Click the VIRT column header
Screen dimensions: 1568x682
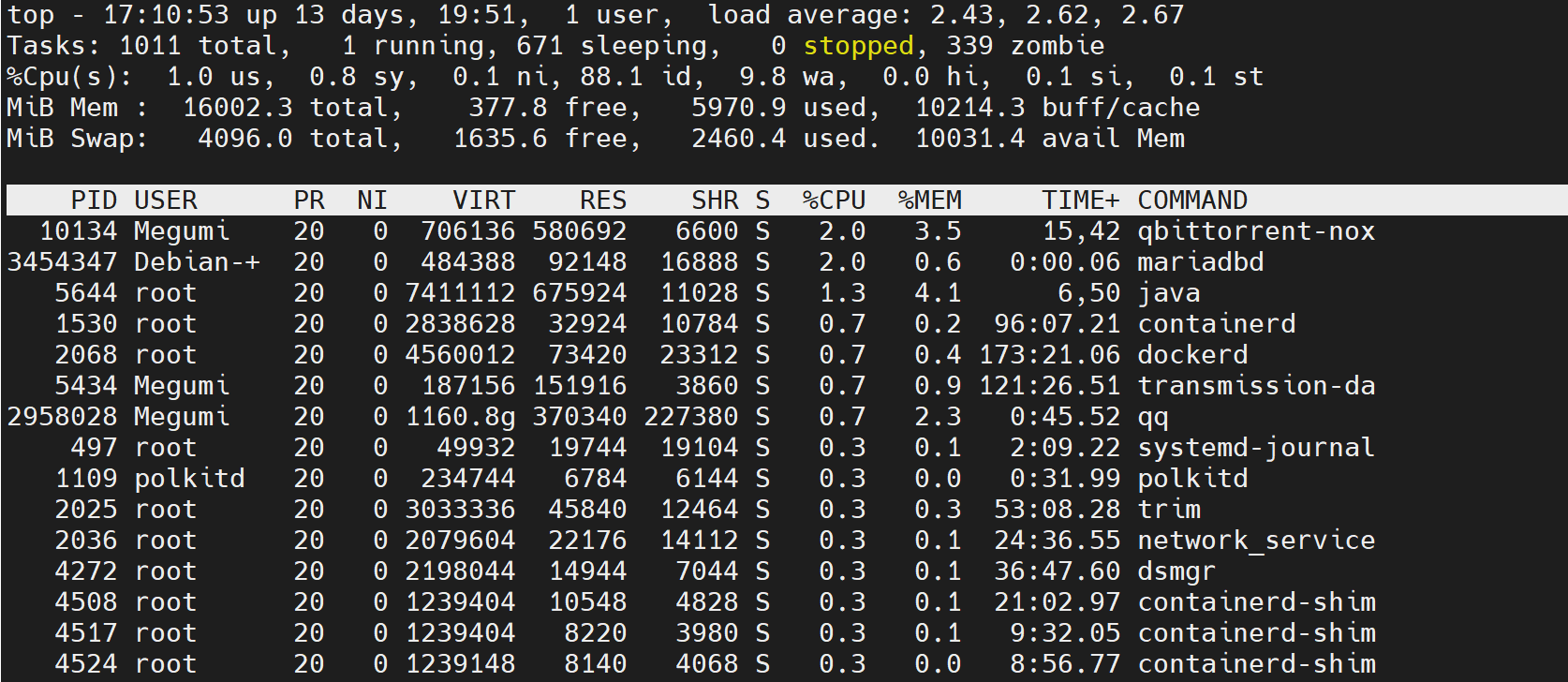(x=484, y=200)
